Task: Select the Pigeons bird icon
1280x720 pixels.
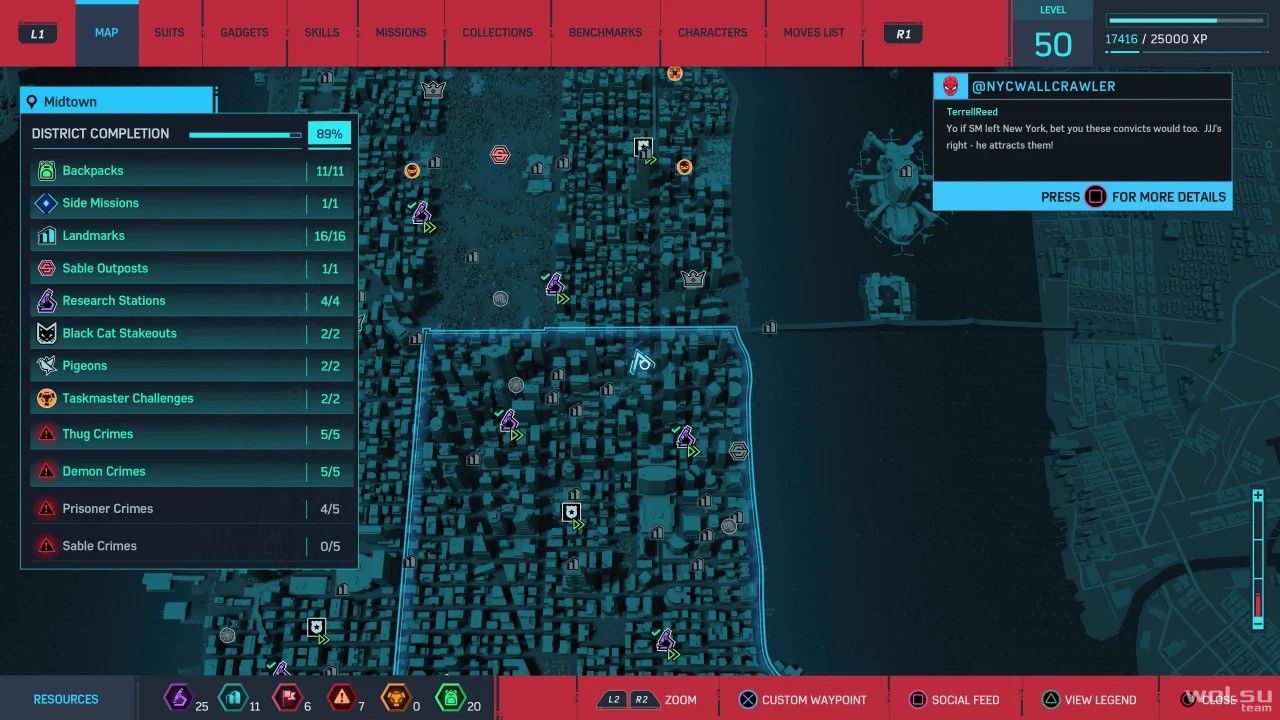Action: click(x=46, y=366)
